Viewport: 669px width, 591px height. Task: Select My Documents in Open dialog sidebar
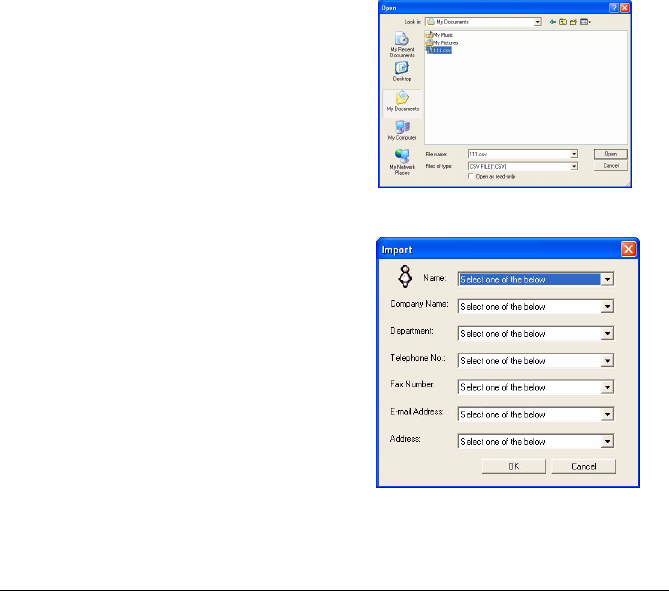402,102
